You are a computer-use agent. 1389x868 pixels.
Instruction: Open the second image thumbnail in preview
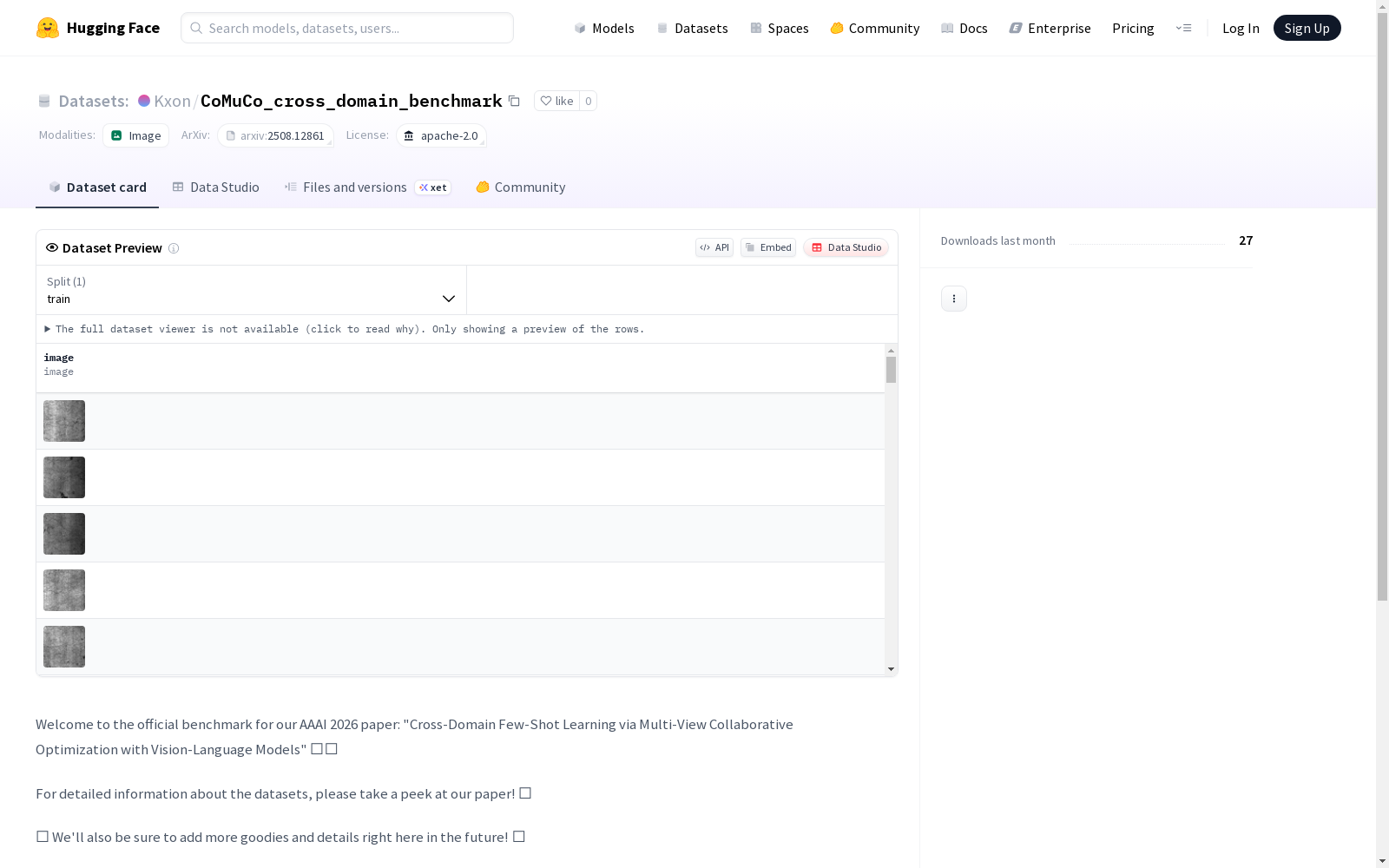coord(64,477)
